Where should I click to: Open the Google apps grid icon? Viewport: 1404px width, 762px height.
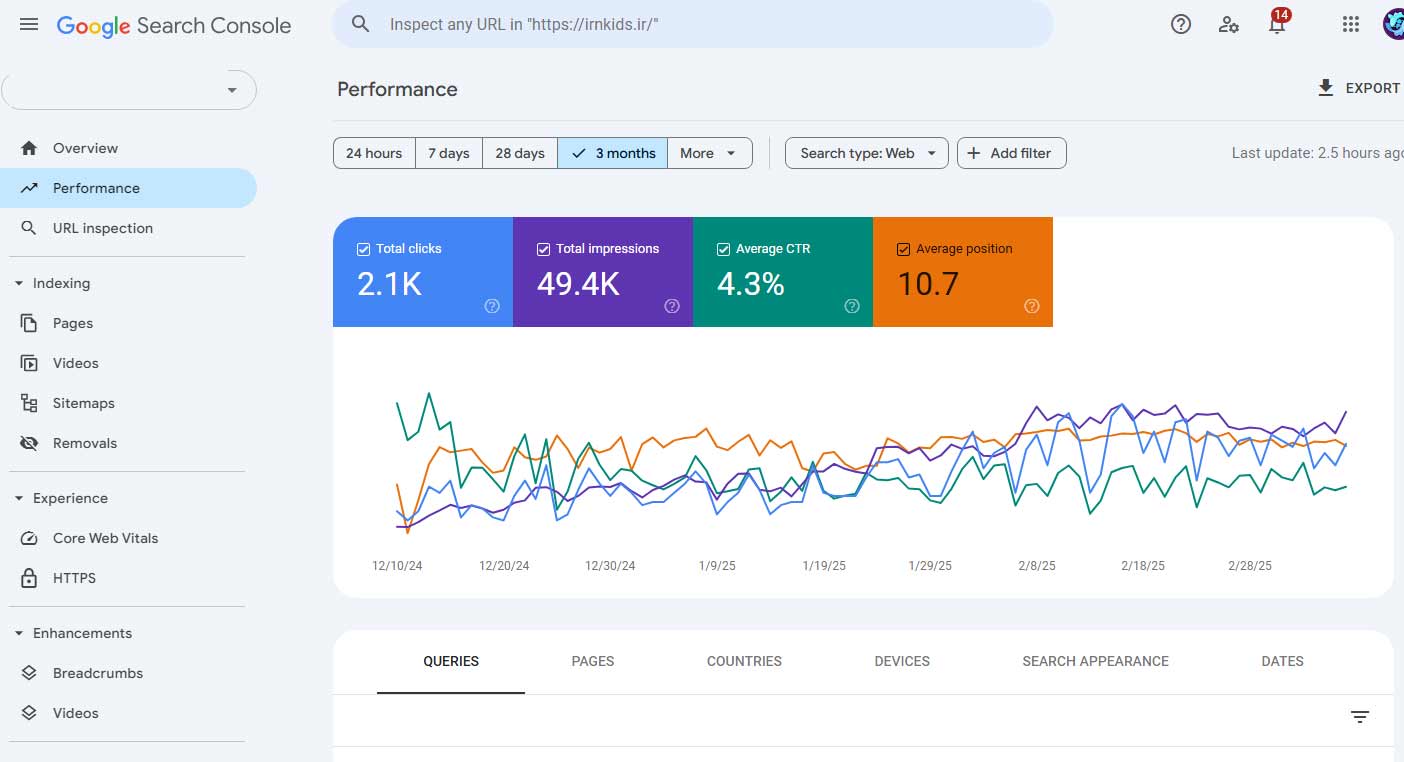pos(1350,24)
